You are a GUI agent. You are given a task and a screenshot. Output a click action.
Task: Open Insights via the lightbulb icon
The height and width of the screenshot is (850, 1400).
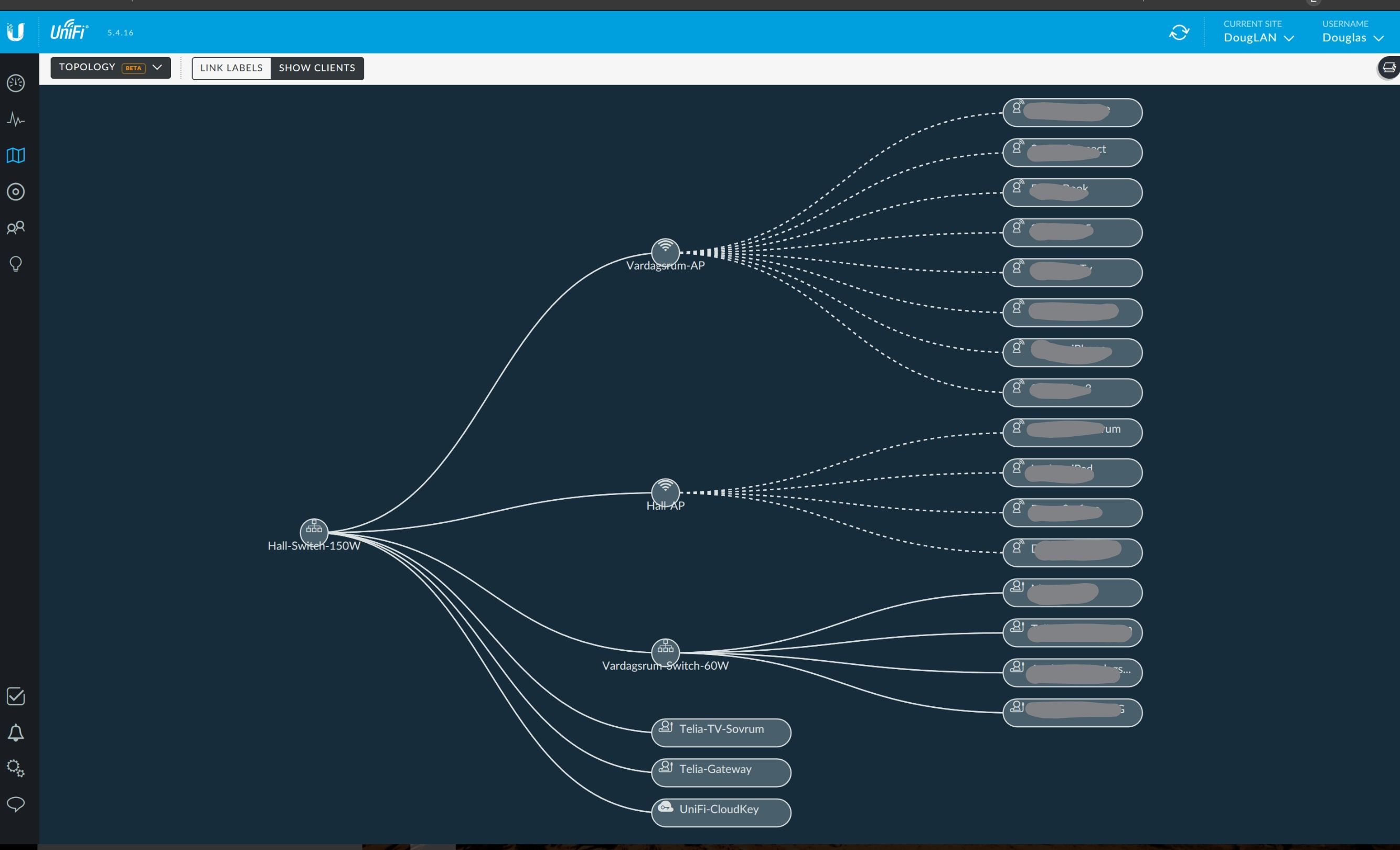coord(15,264)
